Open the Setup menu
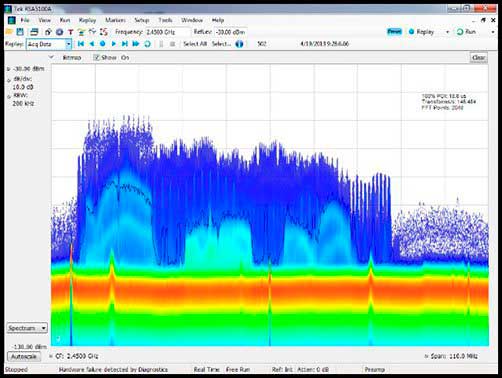The height and width of the screenshot is (378, 502). [x=142, y=20]
